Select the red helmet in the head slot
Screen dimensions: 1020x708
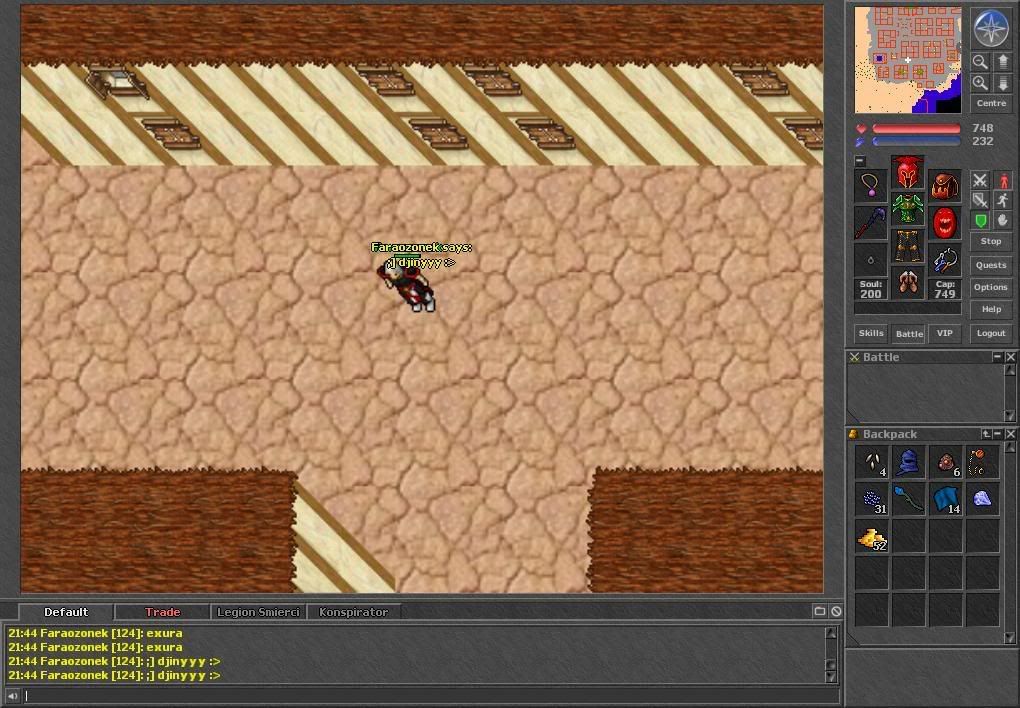tap(907, 173)
